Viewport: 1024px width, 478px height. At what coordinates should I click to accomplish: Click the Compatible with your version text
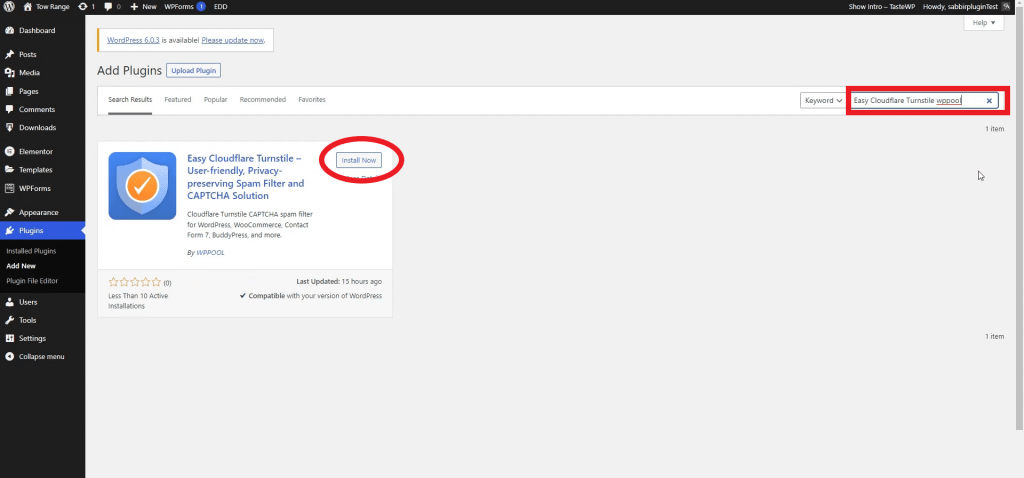pyautogui.click(x=311, y=296)
